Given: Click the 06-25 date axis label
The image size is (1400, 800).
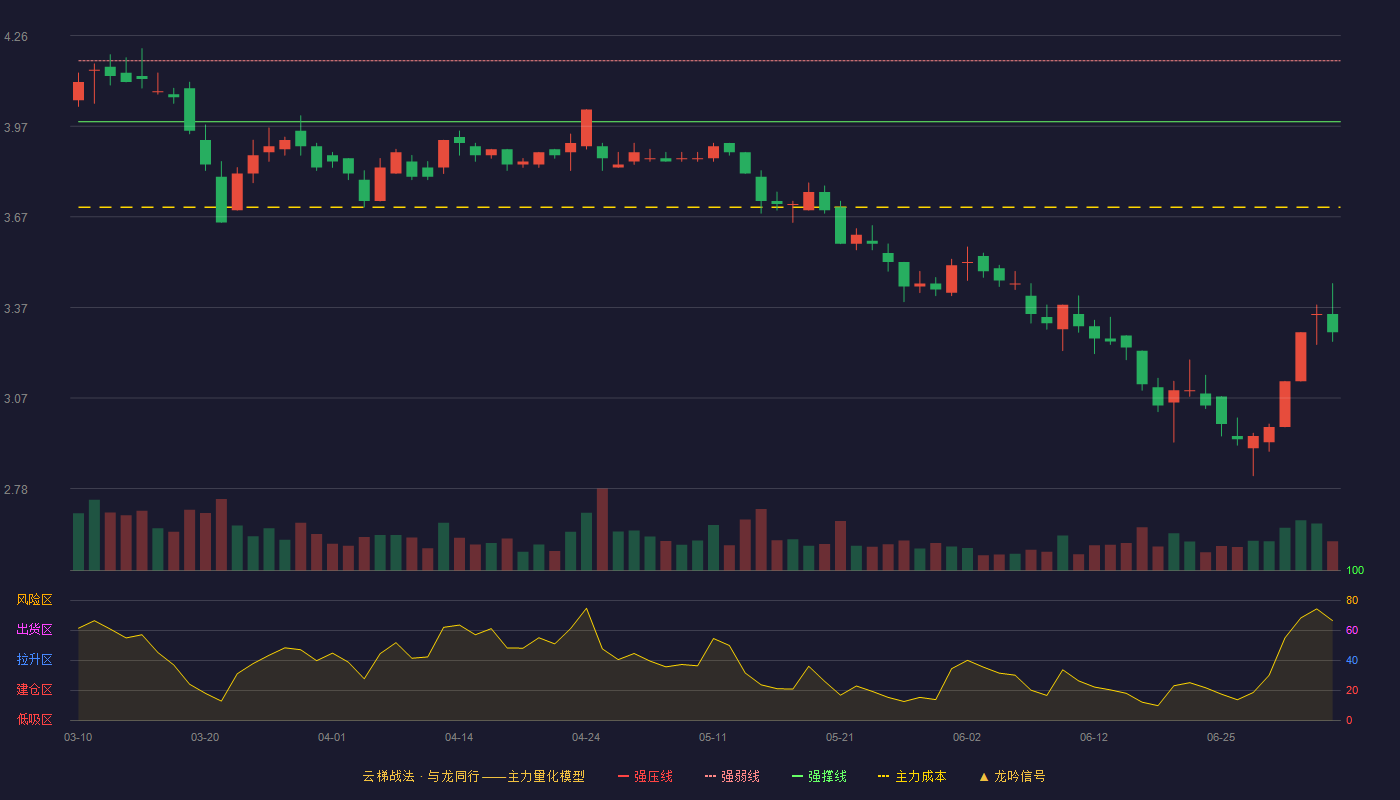Looking at the screenshot, I should pyautogui.click(x=1221, y=737).
